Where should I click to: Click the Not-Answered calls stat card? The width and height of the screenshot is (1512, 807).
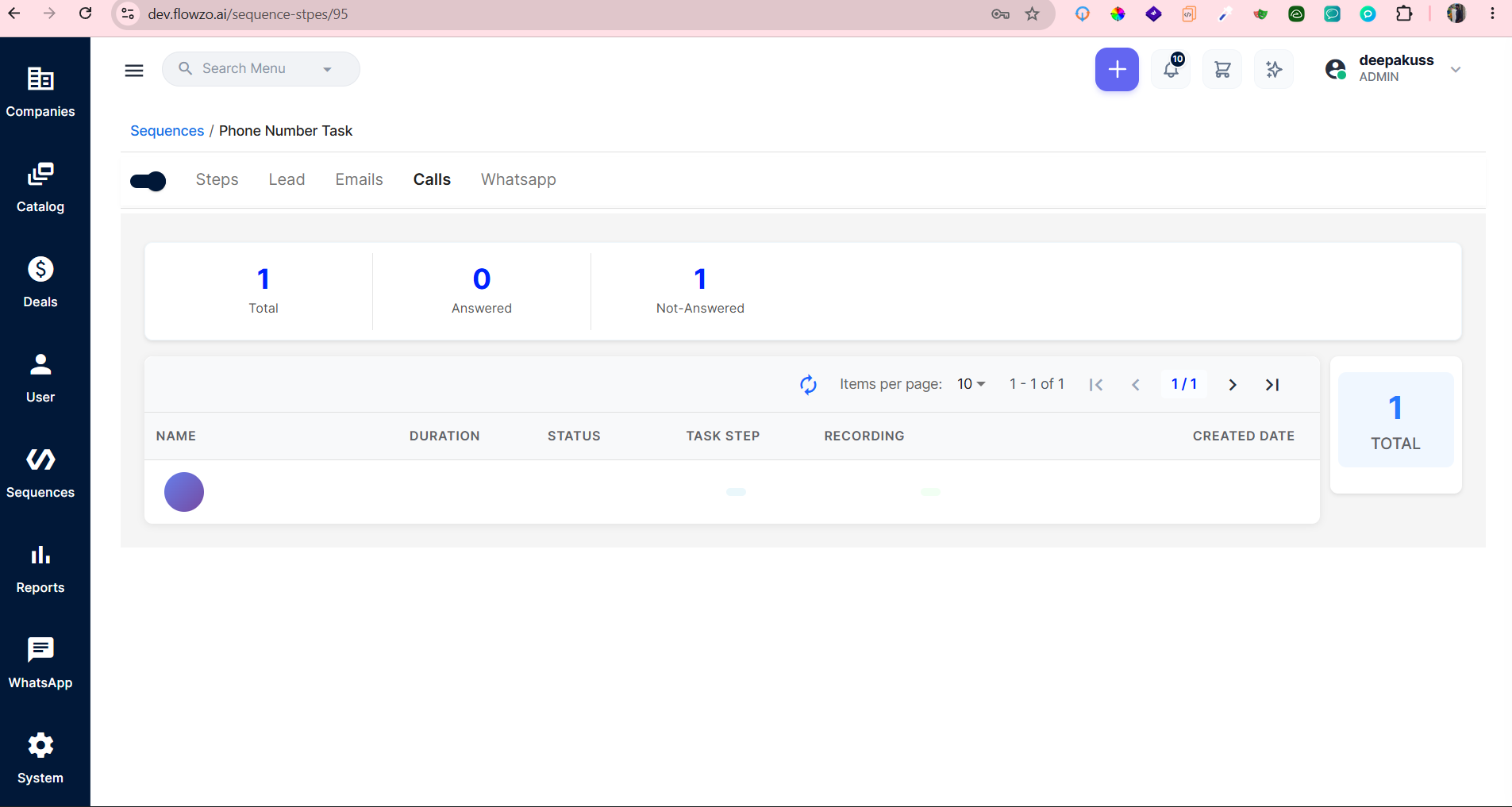pyautogui.click(x=700, y=291)
